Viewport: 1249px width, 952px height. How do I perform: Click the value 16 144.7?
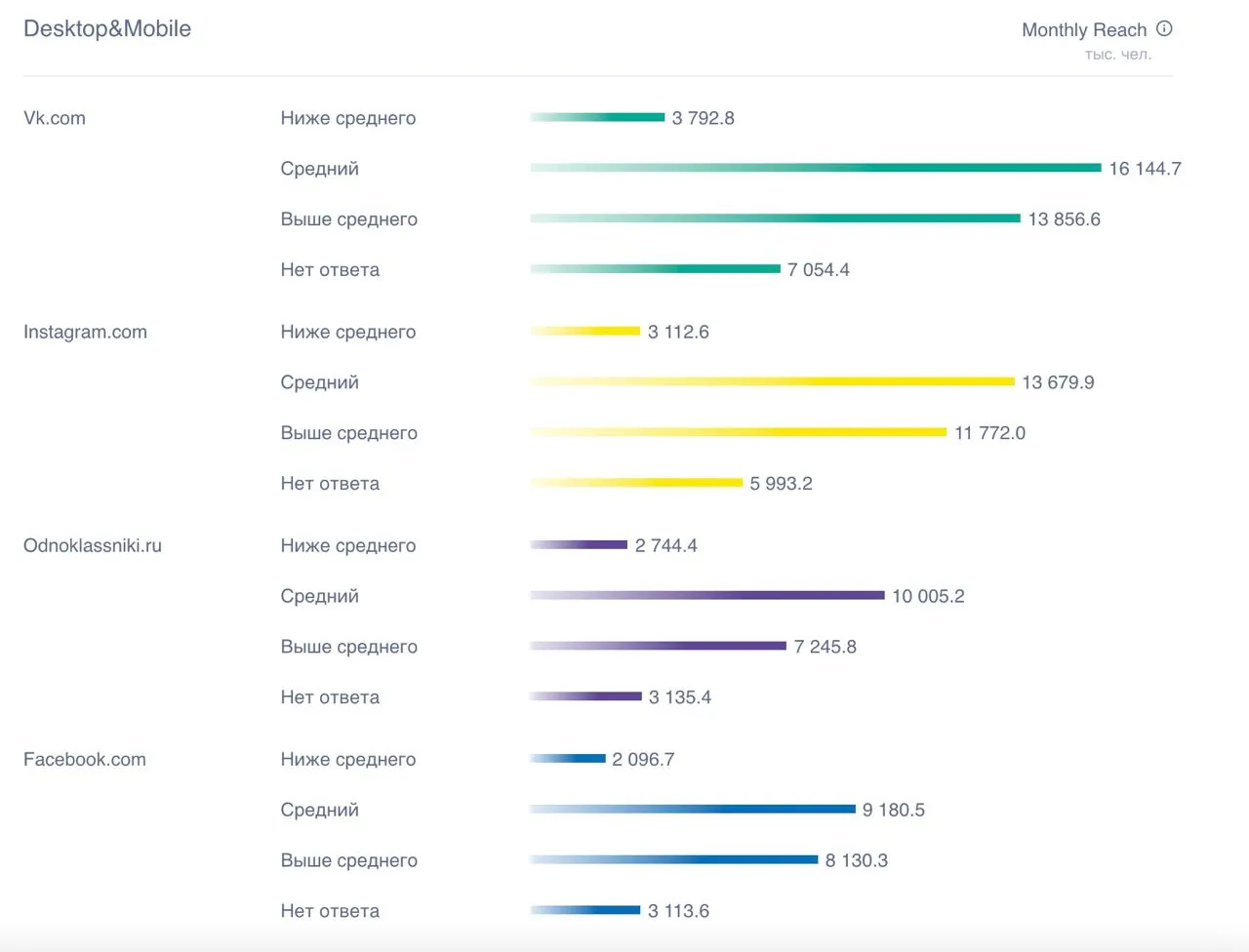(1145, 169)
